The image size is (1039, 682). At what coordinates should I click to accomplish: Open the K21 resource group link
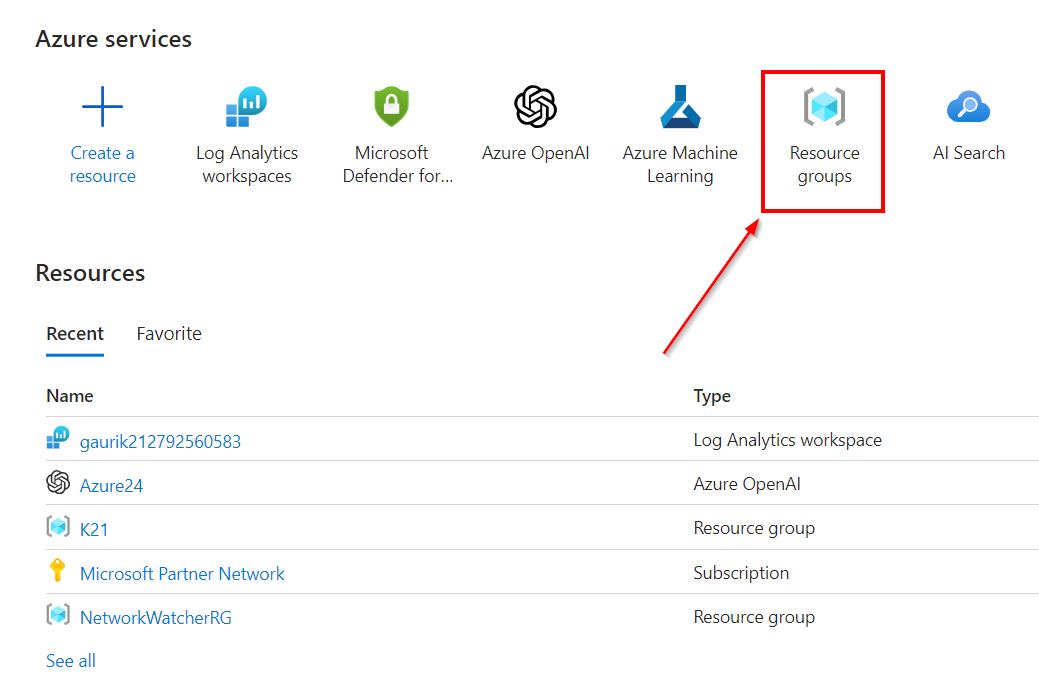click(x=94, y=529)
